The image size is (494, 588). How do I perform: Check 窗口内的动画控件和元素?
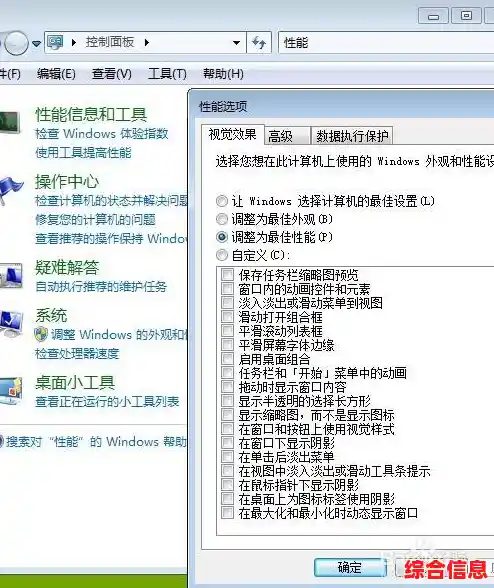(x=227, y=289)
